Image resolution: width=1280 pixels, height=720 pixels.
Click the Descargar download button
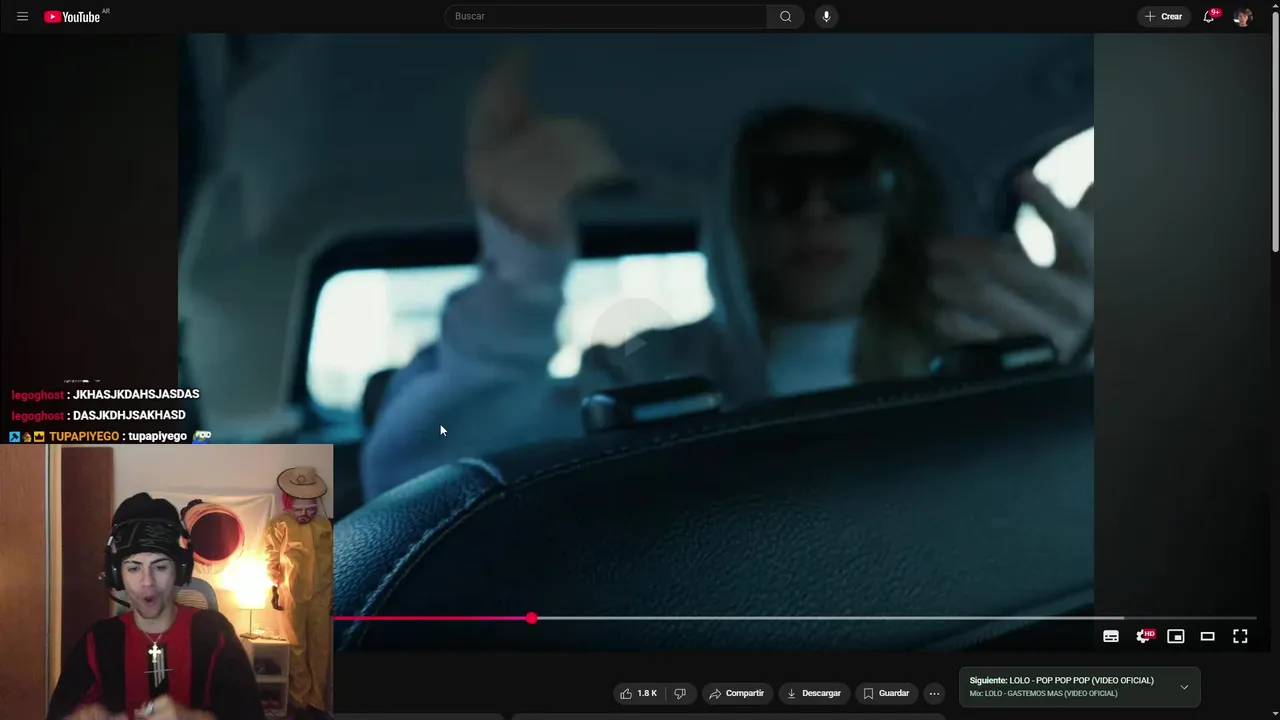814,693
